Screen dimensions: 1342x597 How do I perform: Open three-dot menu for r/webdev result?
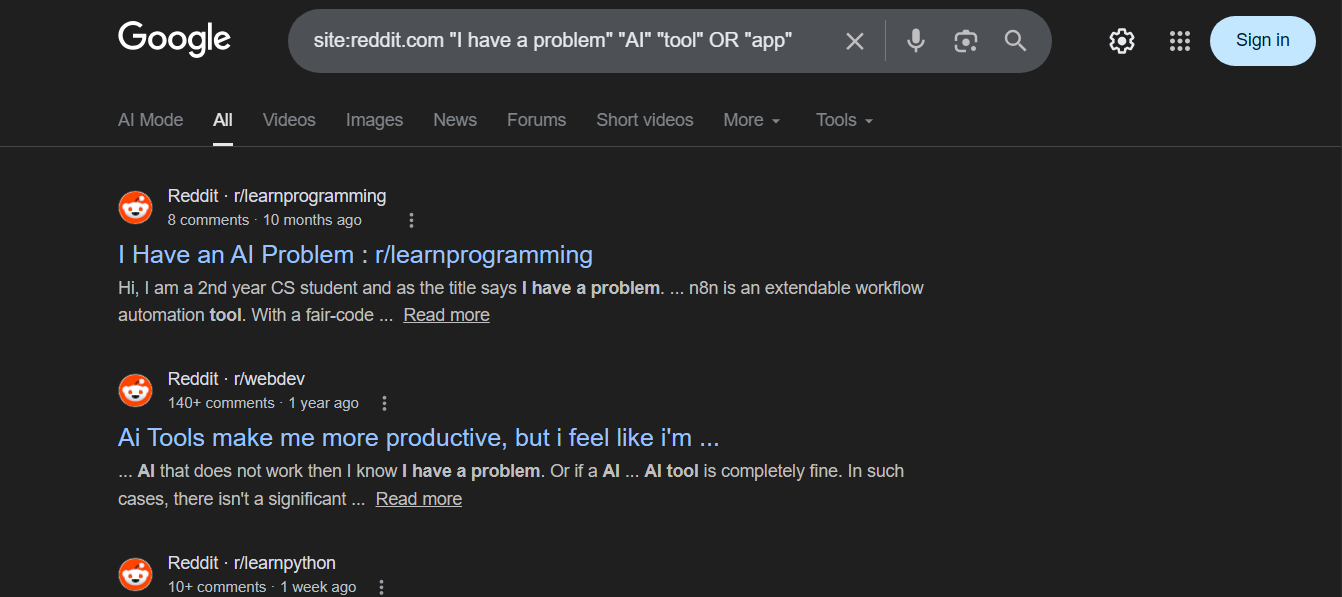[384, 403]
